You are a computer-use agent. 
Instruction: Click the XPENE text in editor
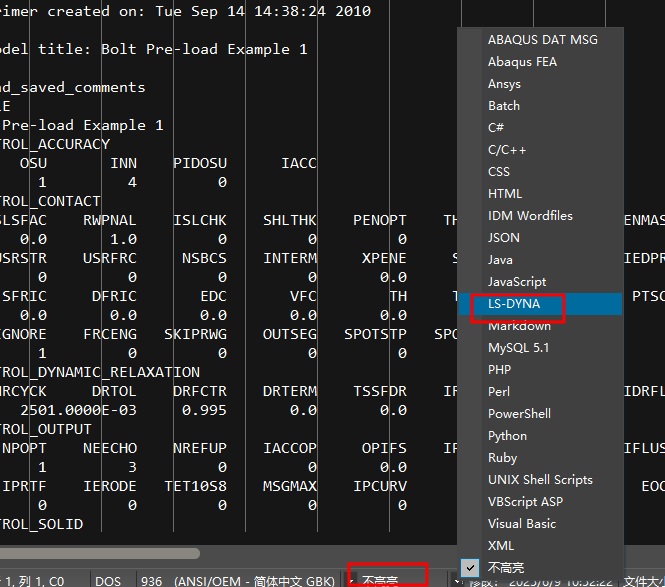384,258
